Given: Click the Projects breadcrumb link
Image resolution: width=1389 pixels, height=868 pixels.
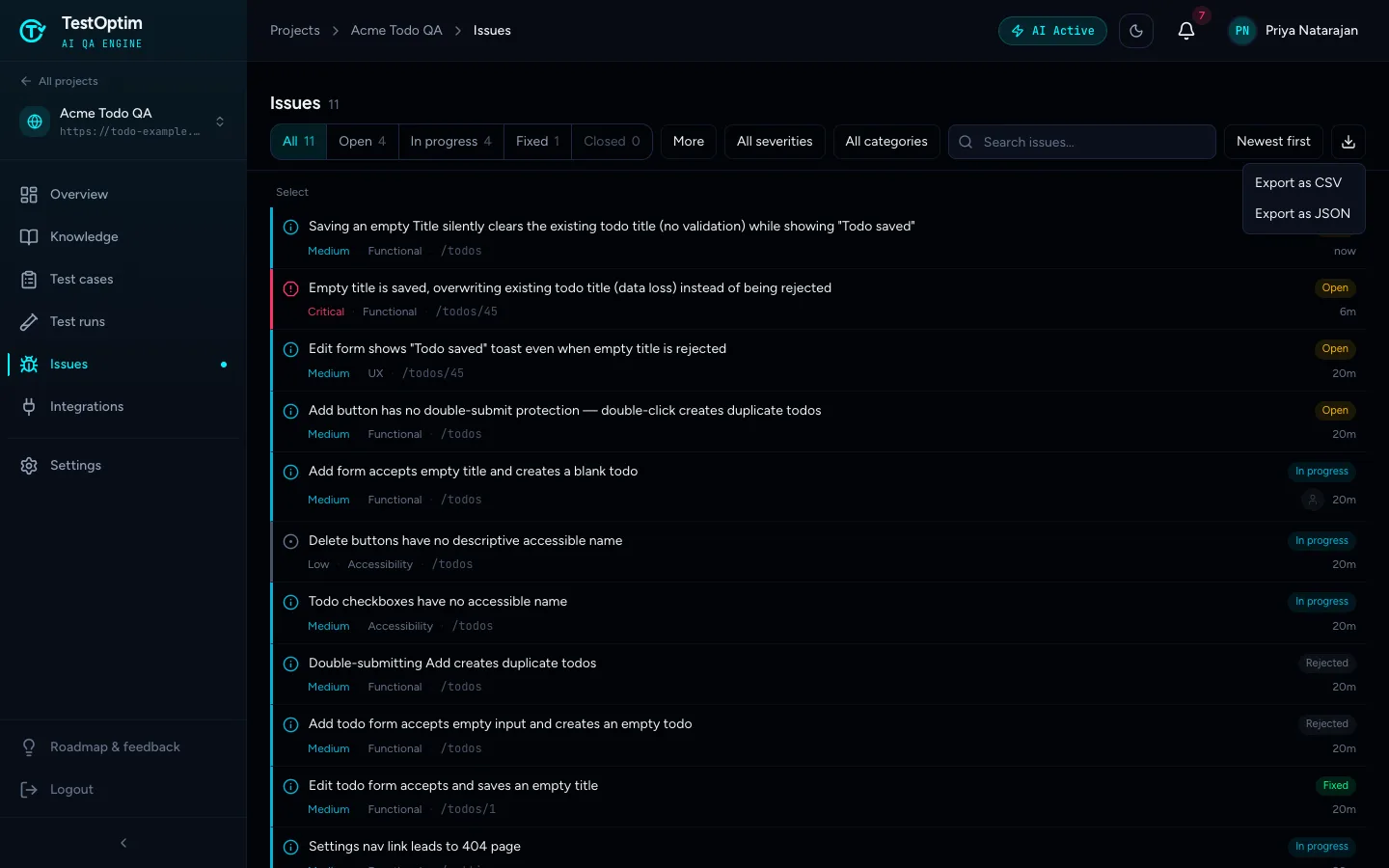Looking at the screenshot, I should click(295, 31).
